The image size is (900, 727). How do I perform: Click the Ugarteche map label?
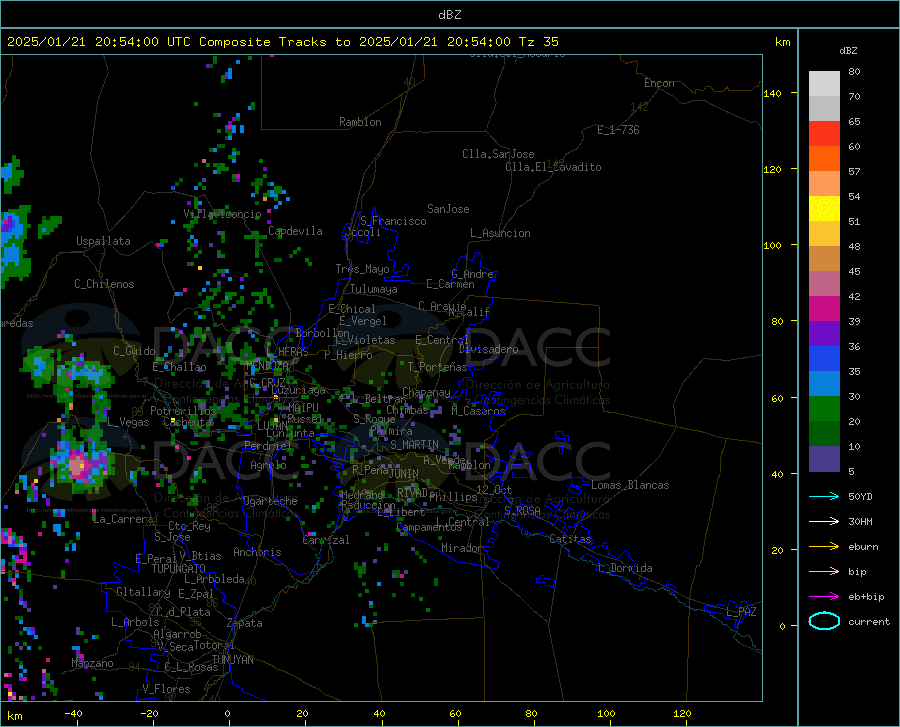270,501
